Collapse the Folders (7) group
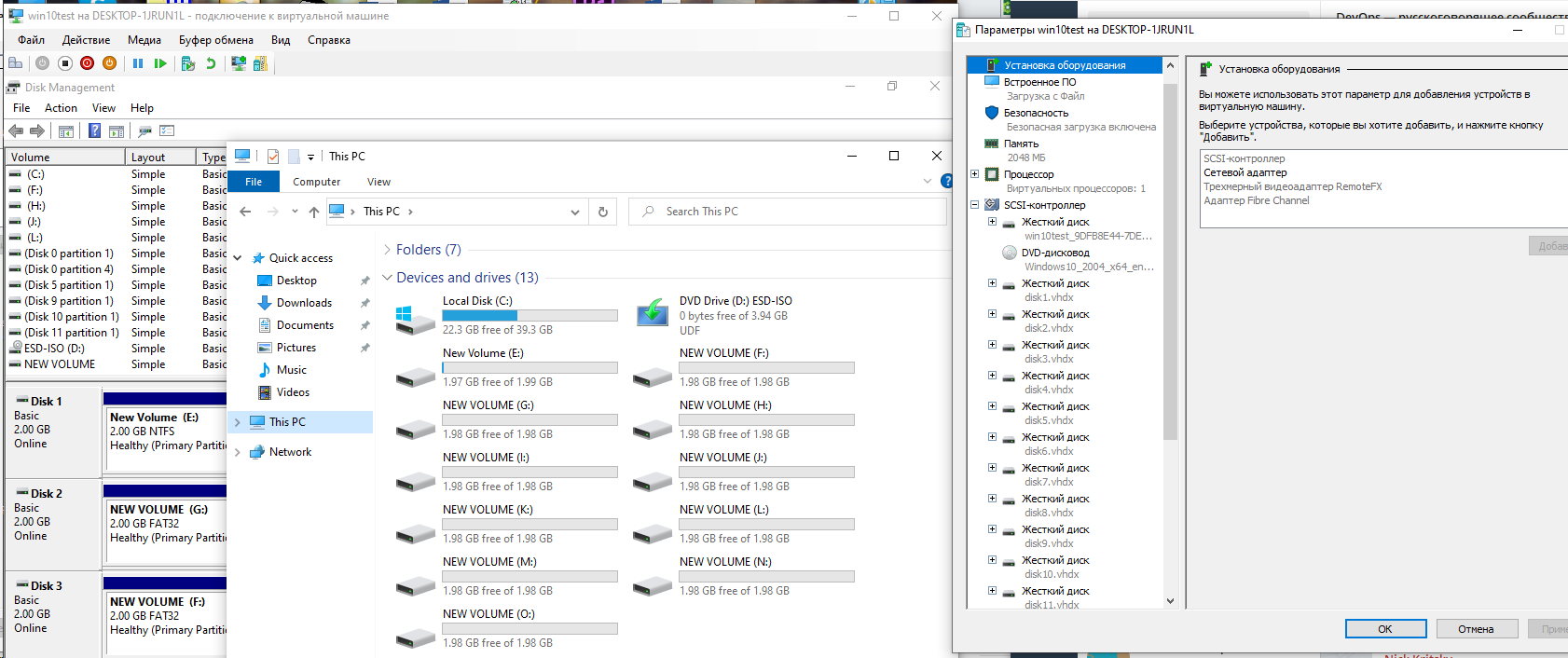This screenshot has height=658, width=1568. click(x=388, y=250)
